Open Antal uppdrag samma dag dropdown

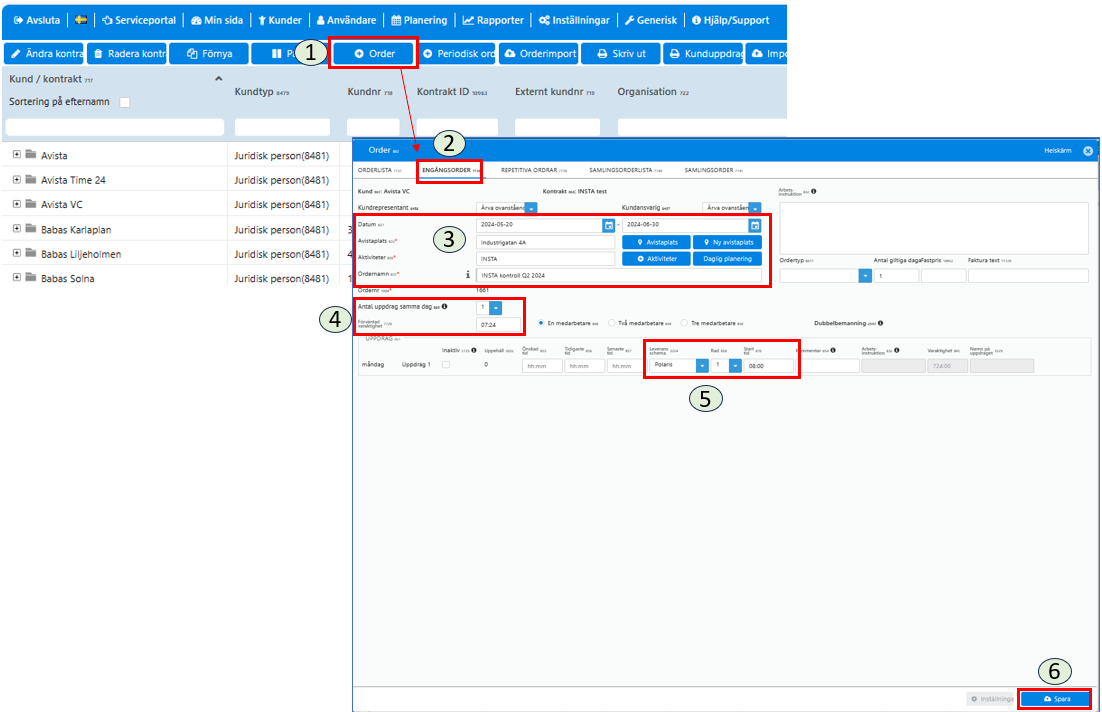tap(495, 307)
